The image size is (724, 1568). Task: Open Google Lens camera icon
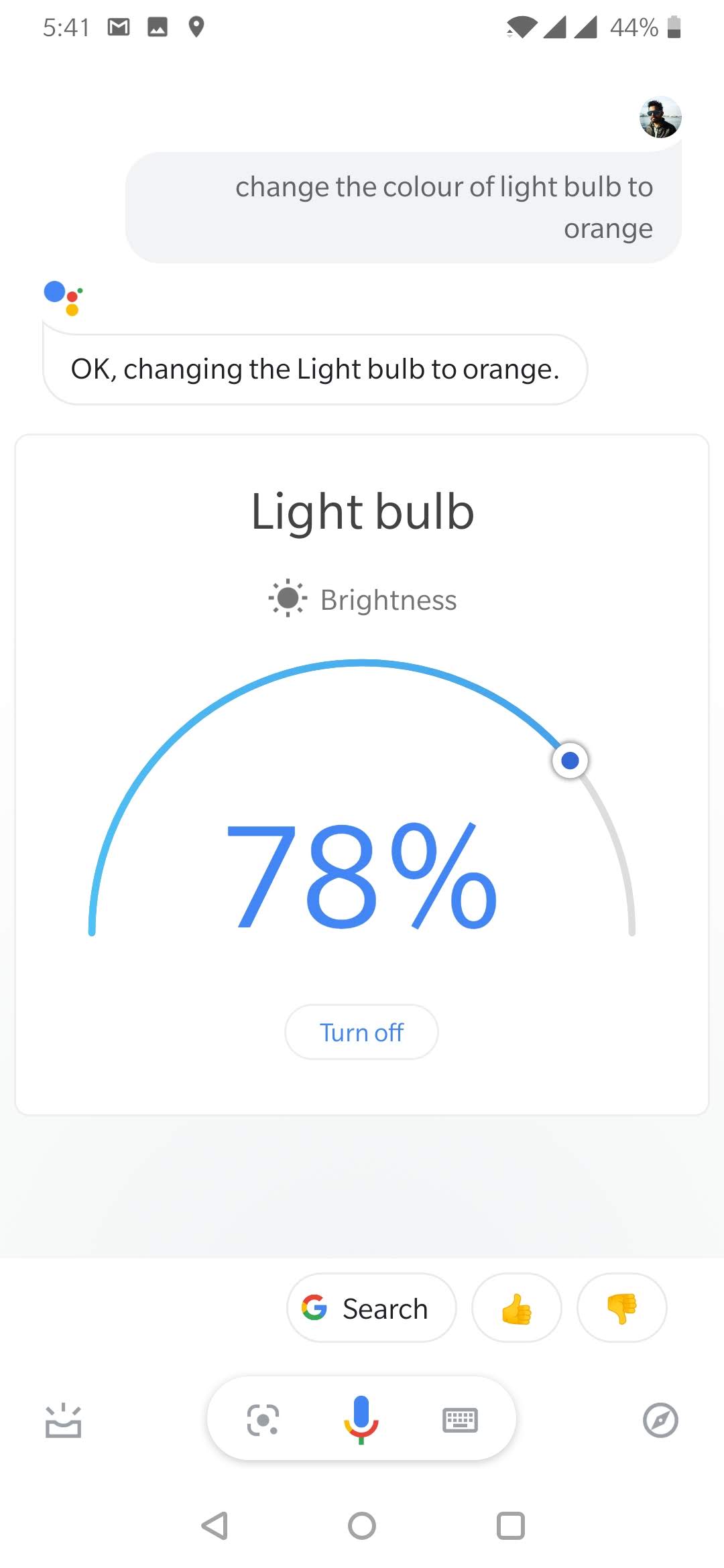point(263,1420)
